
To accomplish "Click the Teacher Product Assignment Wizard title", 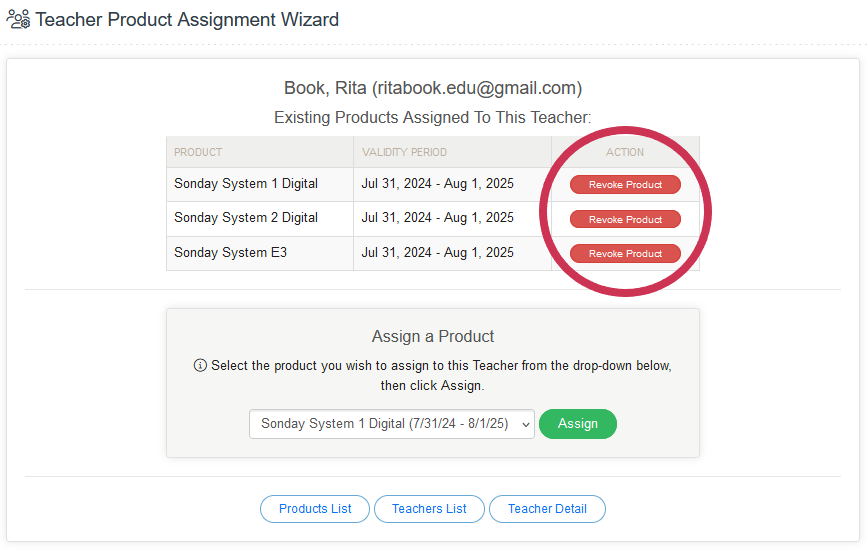I will [187, 20].
